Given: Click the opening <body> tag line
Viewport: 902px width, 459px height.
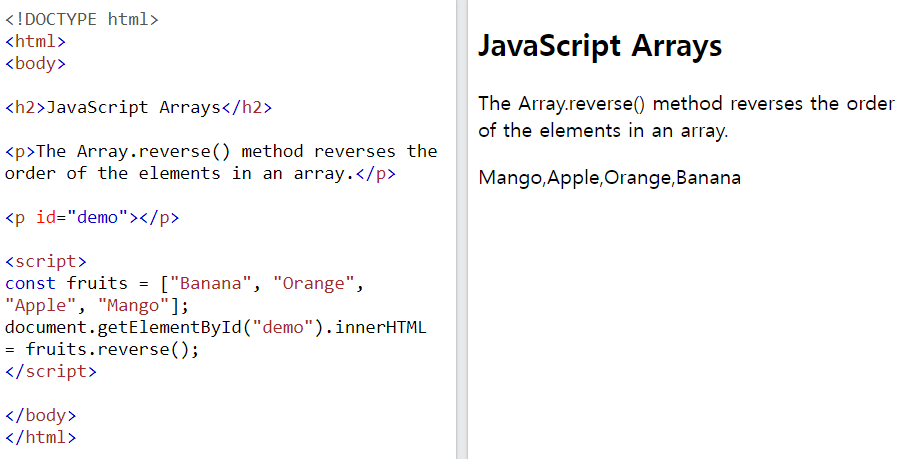Looking at the screenshot, I should 35,63.
